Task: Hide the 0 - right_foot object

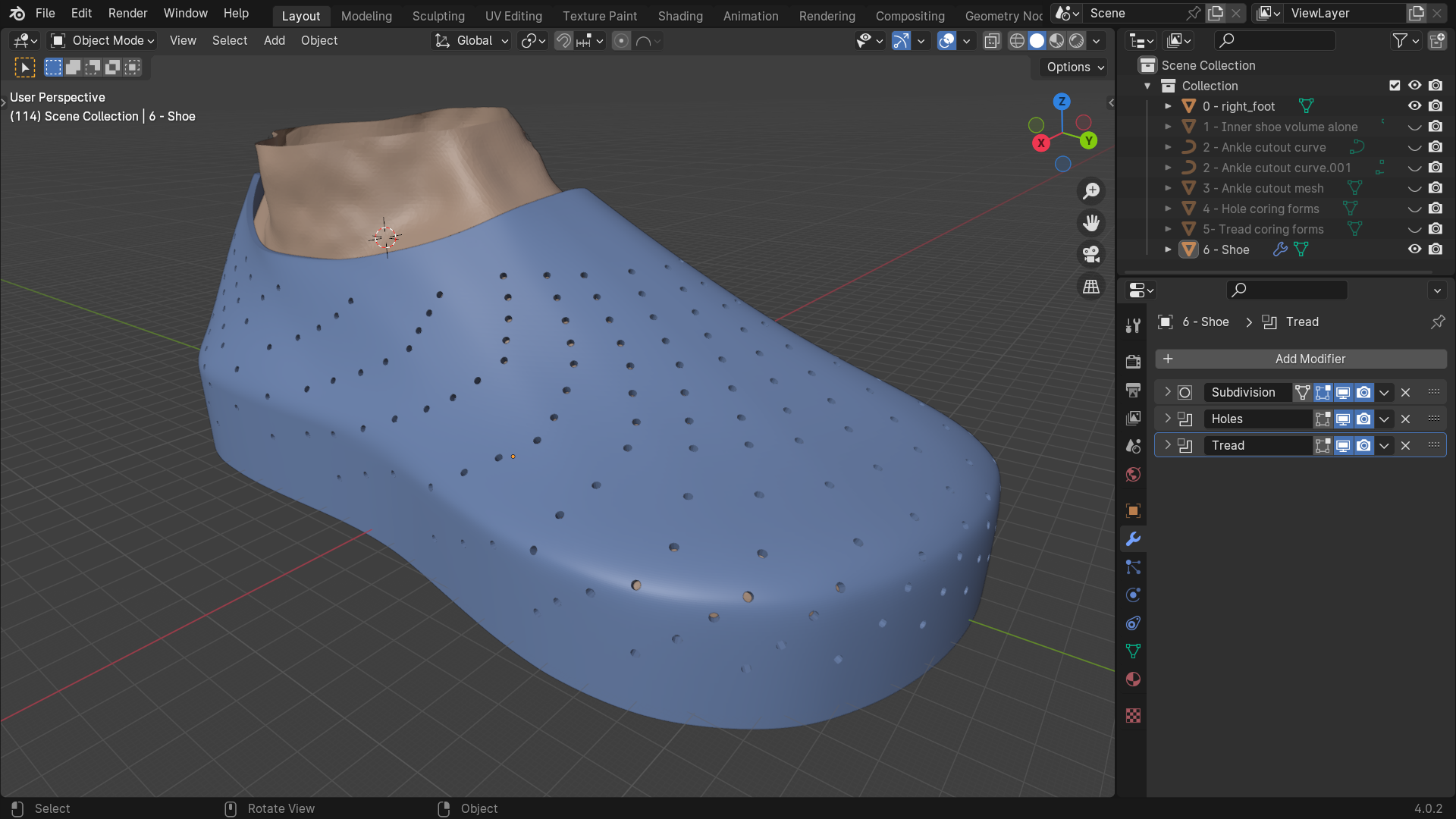Action: 1414,106
